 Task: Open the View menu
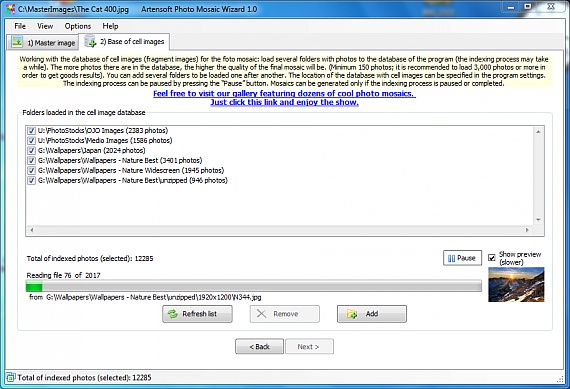(45, 26)
